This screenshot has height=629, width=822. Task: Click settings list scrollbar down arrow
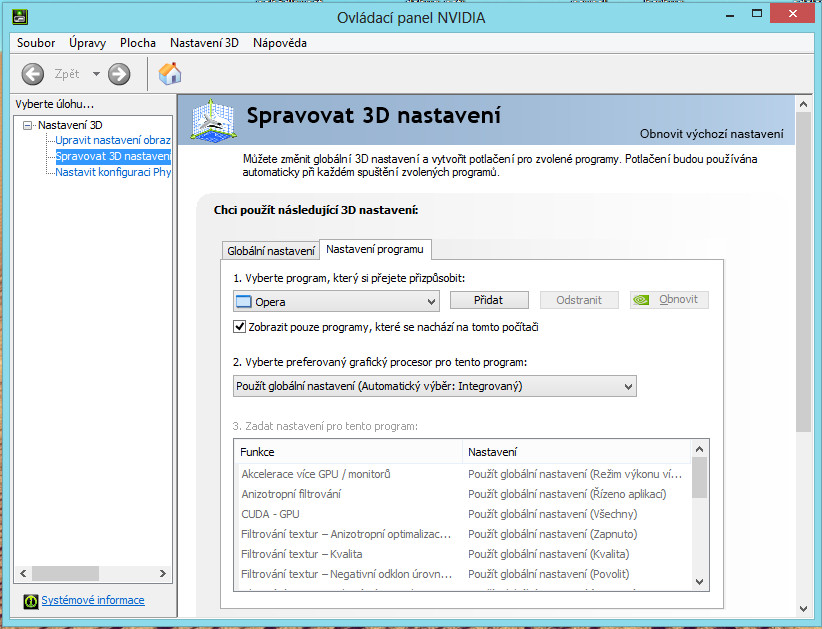tap(699, 581)
